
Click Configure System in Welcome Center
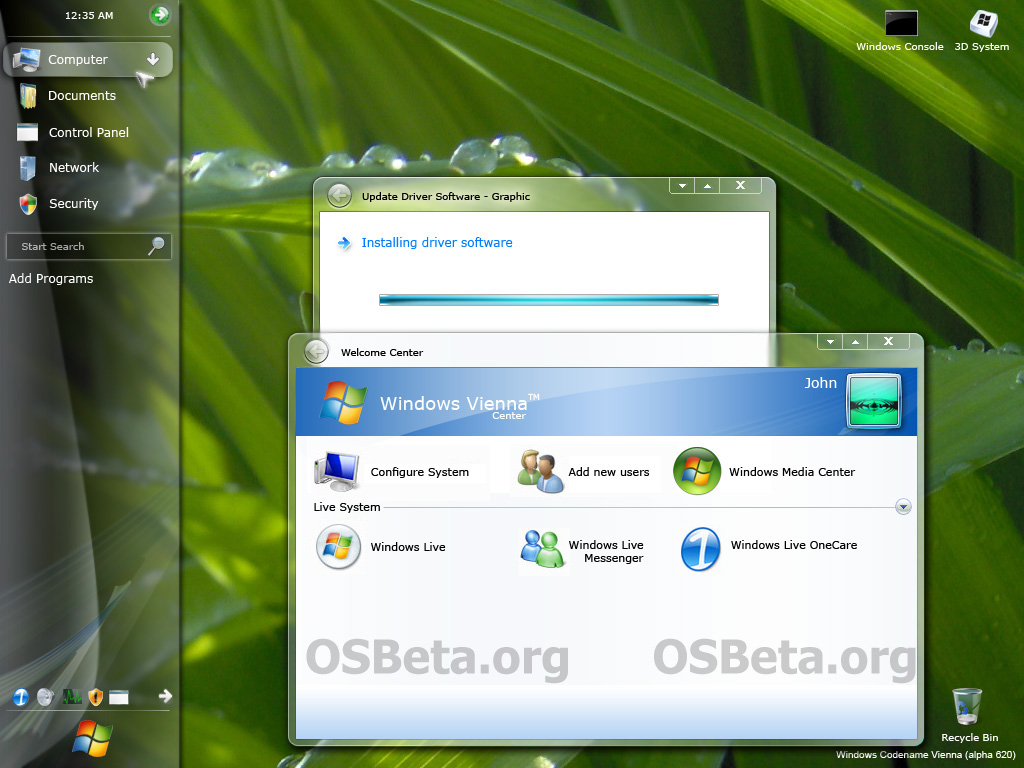419,472
